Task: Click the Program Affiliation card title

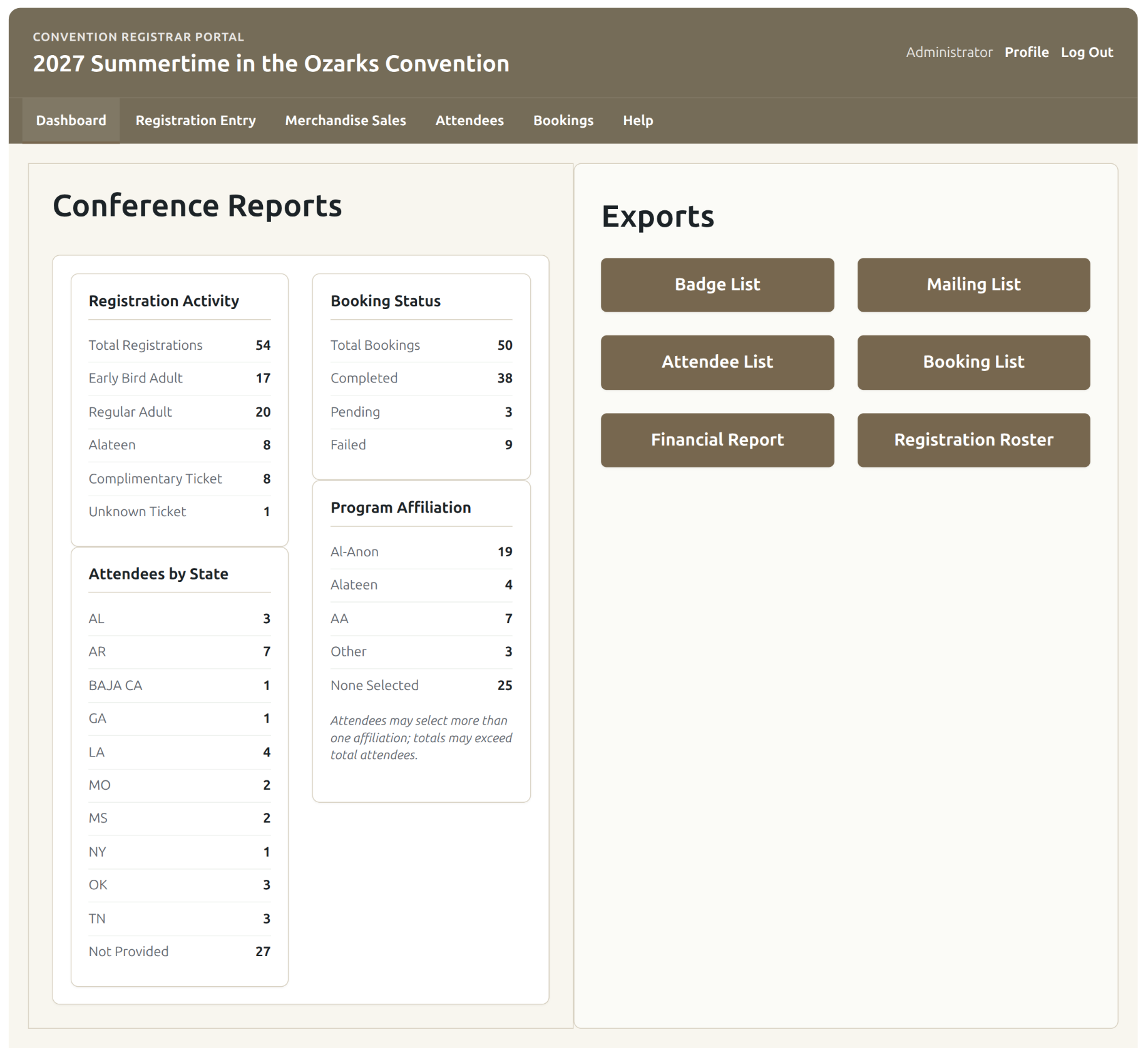Action: point(401,507)
